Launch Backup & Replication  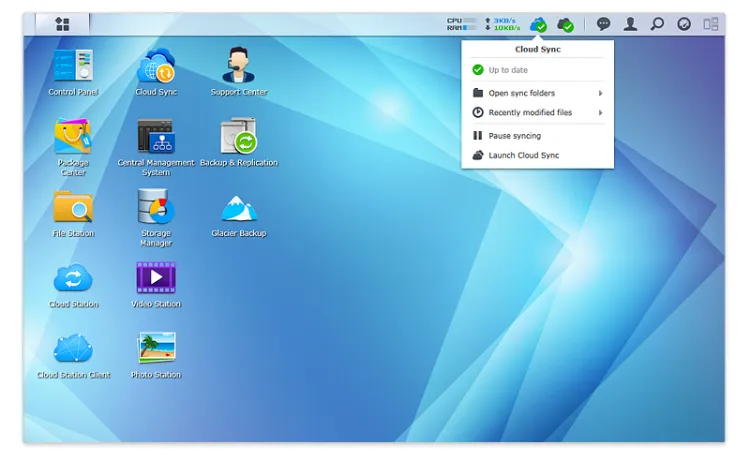(x=239, y=137)
